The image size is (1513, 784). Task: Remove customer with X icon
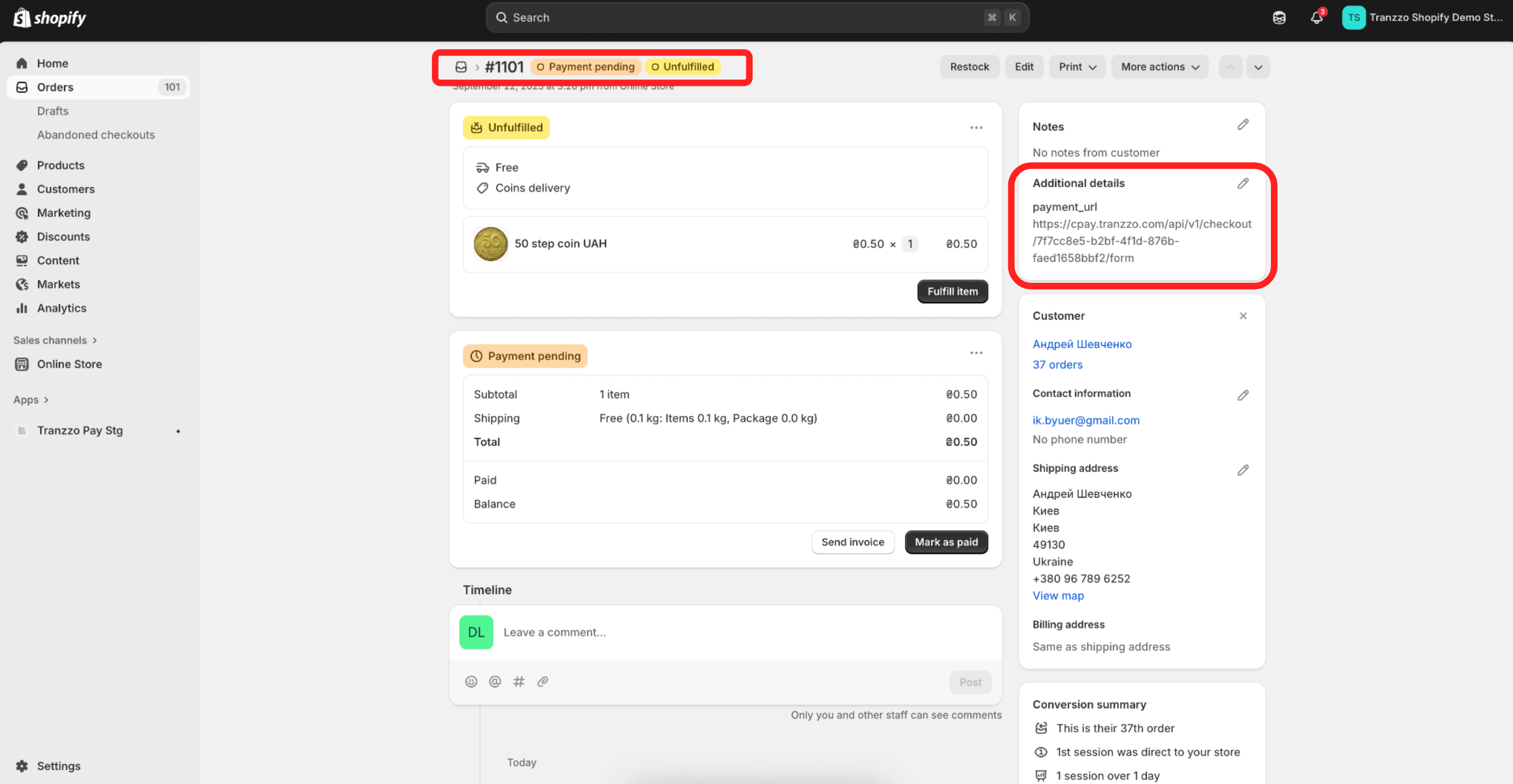point(1243,316)
